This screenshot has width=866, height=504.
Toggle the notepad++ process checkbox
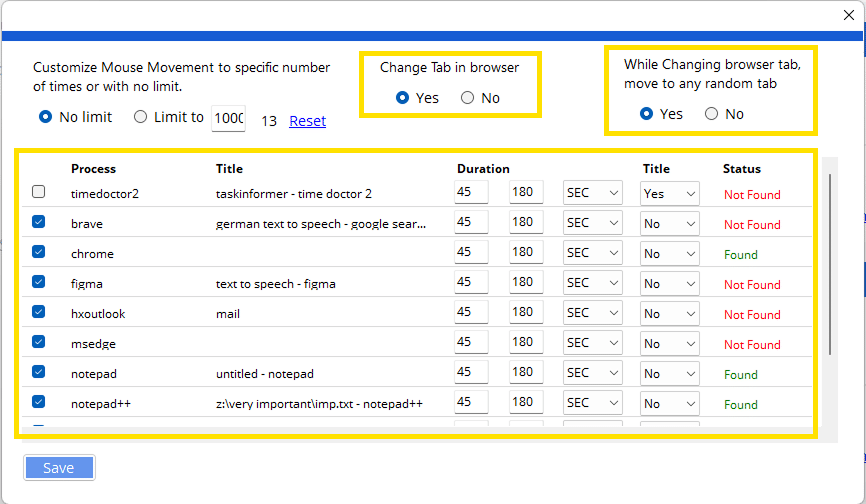38,402
